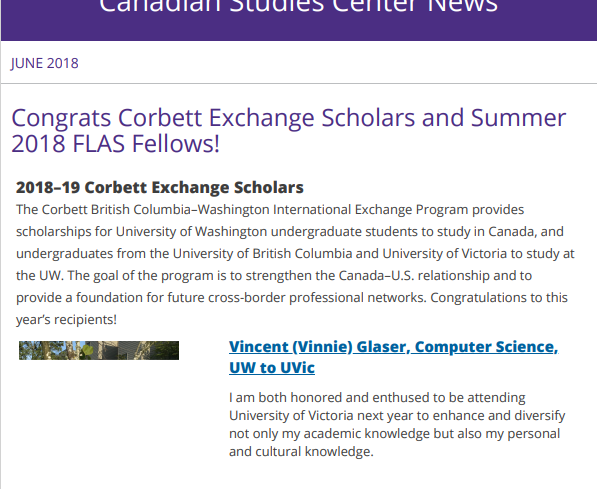Click the line beginning 'undergraduates from the University'
597x489 pixels.
pyautogui.click(x=295, y=254)
